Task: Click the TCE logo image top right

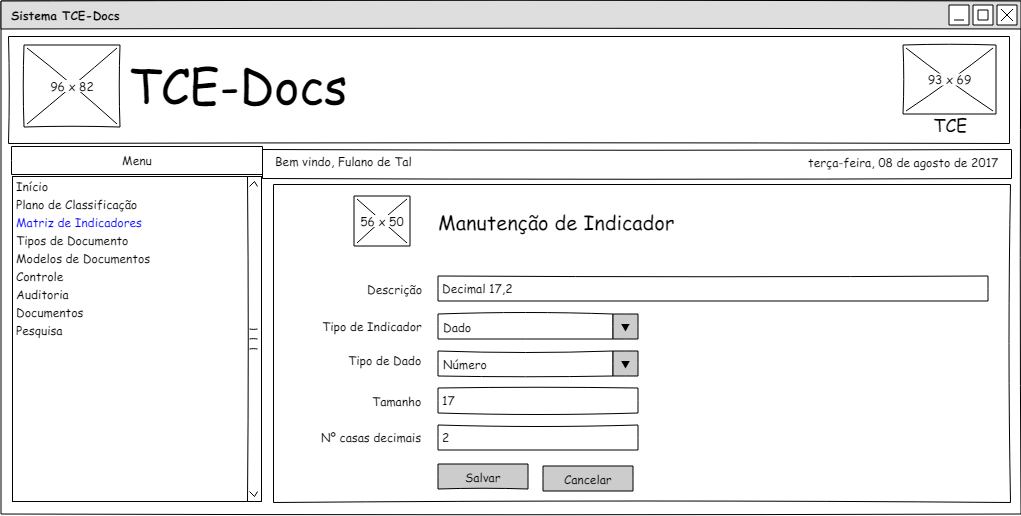Action: click(x=949, y=79)
